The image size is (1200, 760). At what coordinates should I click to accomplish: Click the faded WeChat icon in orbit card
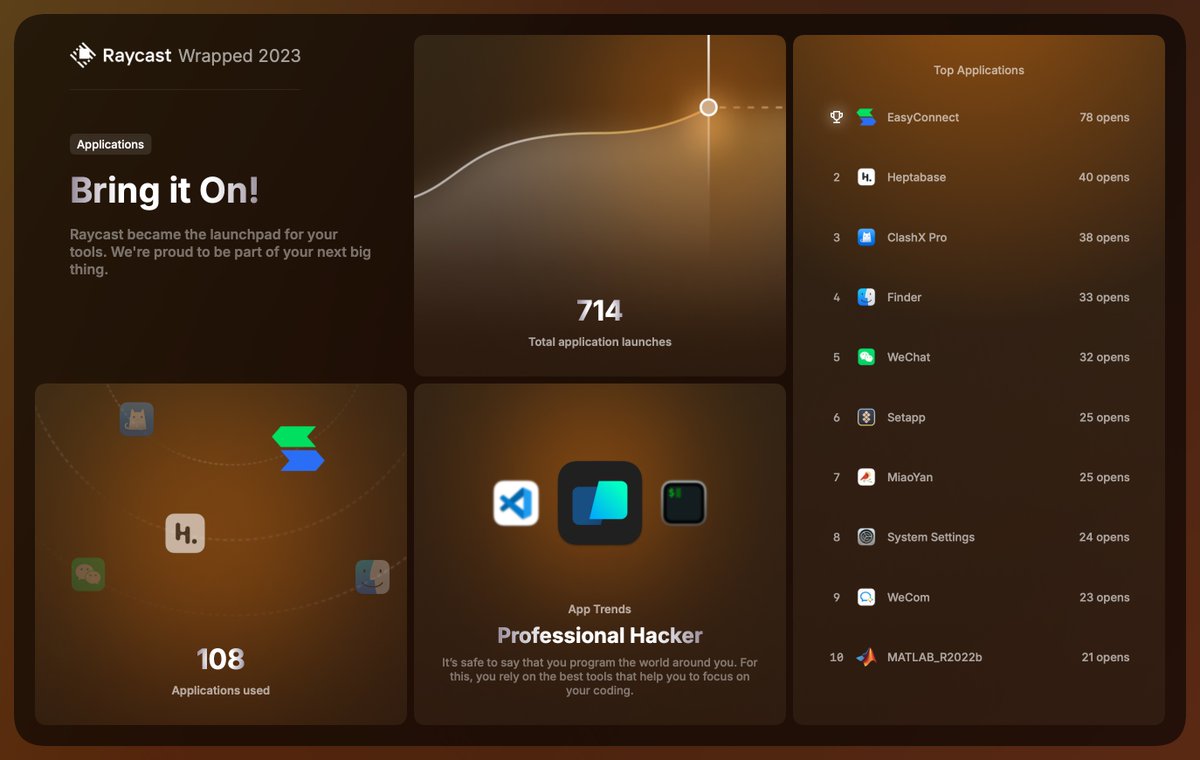88,574
